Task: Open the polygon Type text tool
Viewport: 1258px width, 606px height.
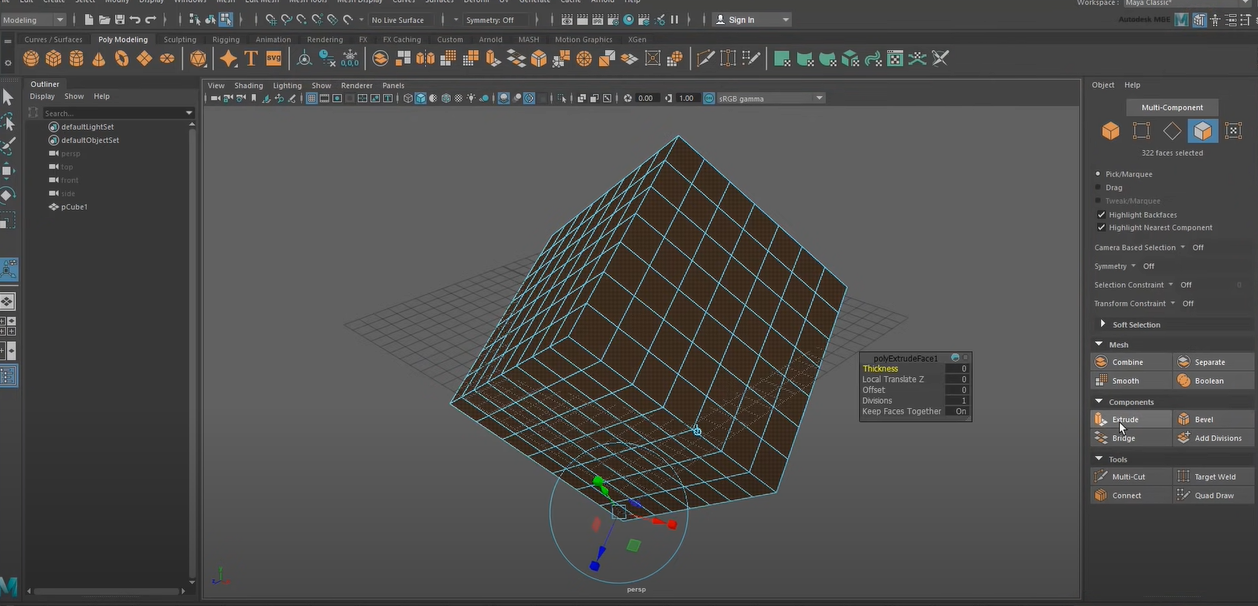Action: (x=251, y=59)
